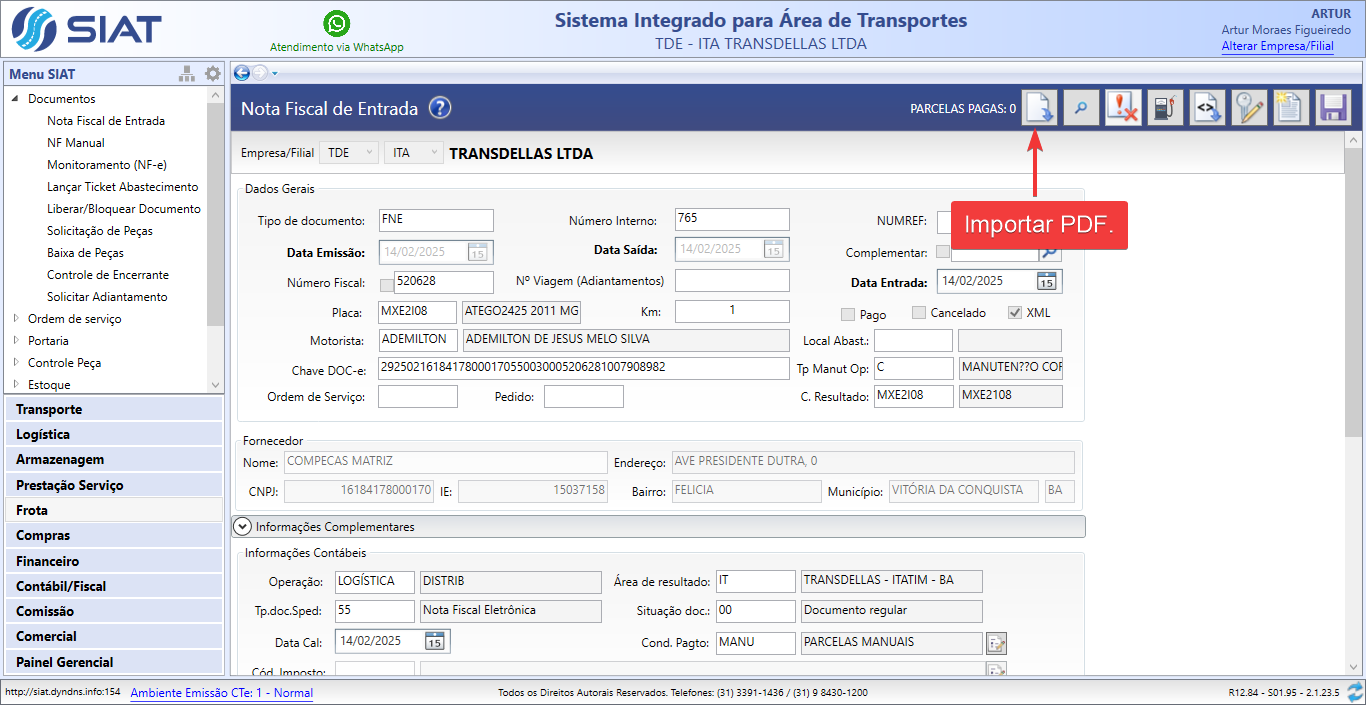Screen dimensions: 1366x705
Task: Open the Data Entrada calendar picker
Action: [x=1047, y=281]
